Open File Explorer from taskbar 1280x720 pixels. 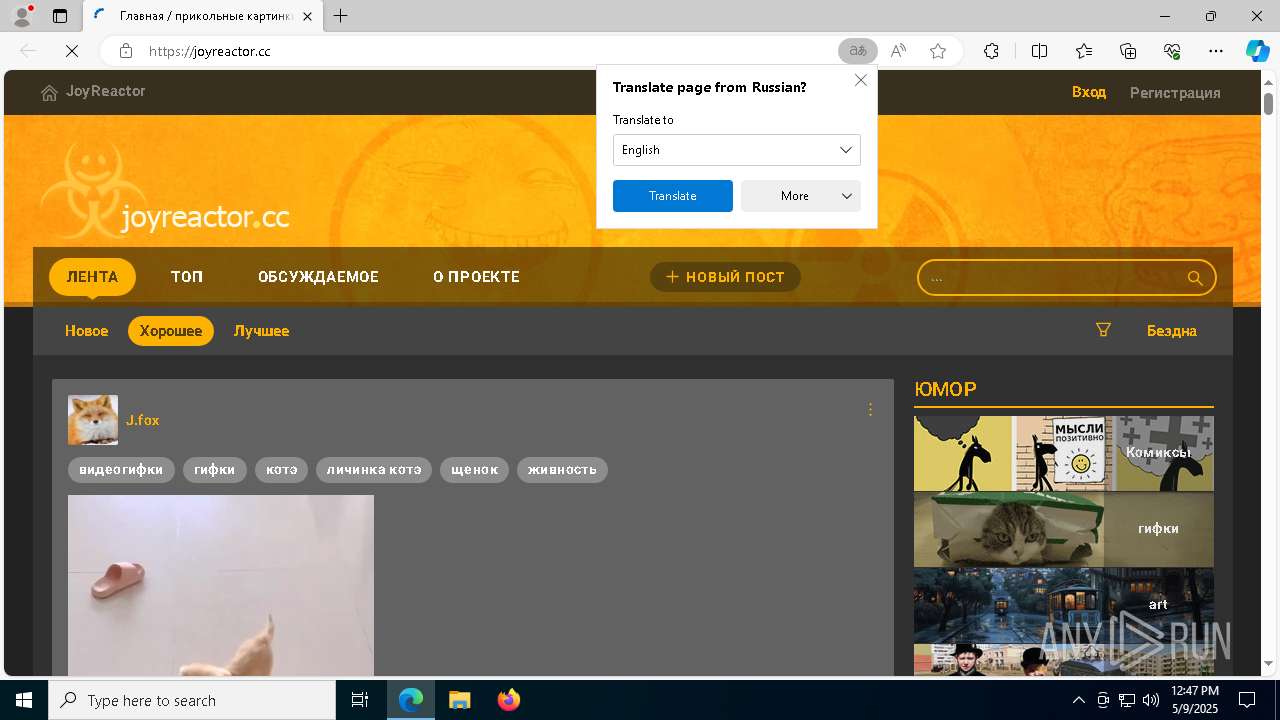(459, 700)
